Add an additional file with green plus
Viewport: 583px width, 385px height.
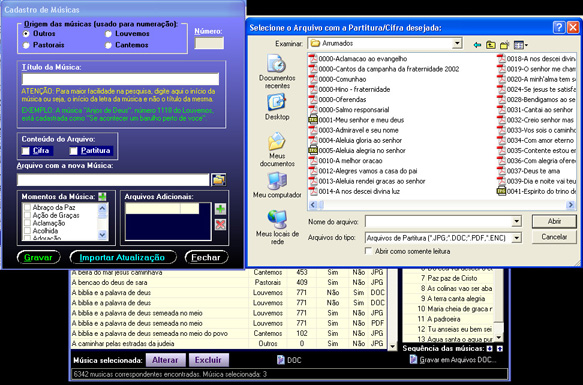(220, 209)
